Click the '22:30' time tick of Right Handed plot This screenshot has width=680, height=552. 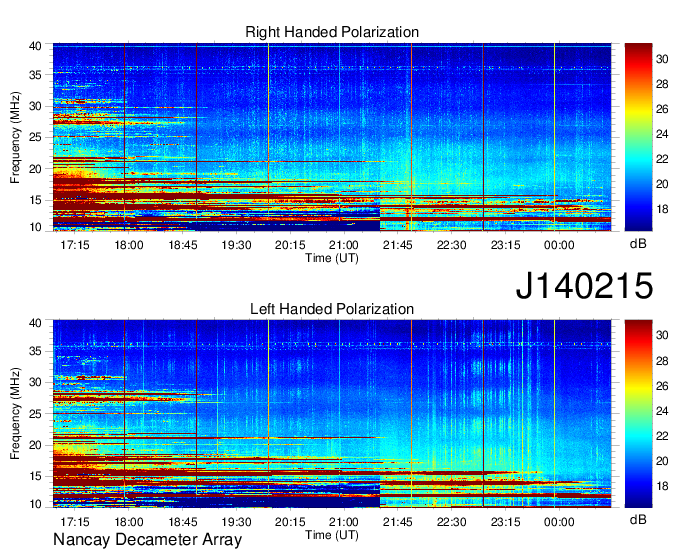pyautogui.click(x=451, y=245)
